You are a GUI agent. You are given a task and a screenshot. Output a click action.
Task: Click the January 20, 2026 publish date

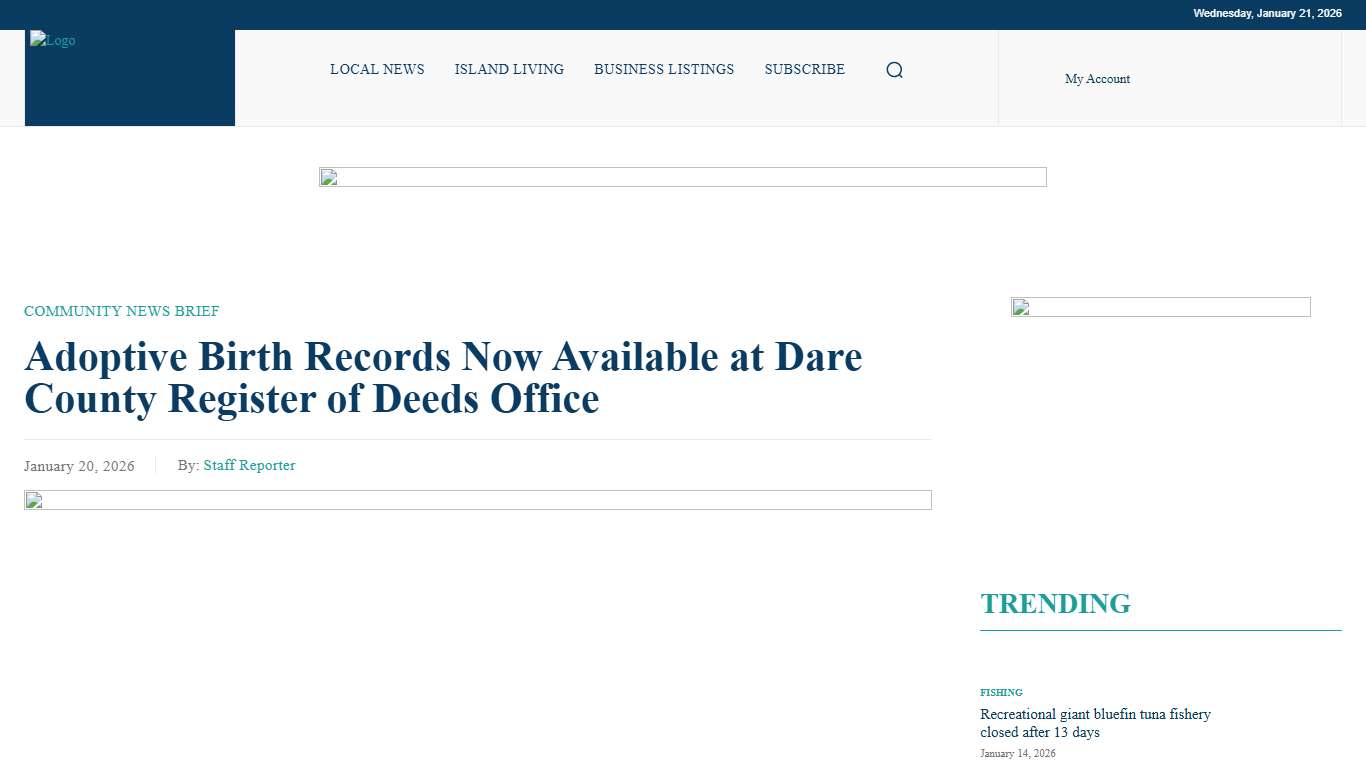[x=79, y=466]
